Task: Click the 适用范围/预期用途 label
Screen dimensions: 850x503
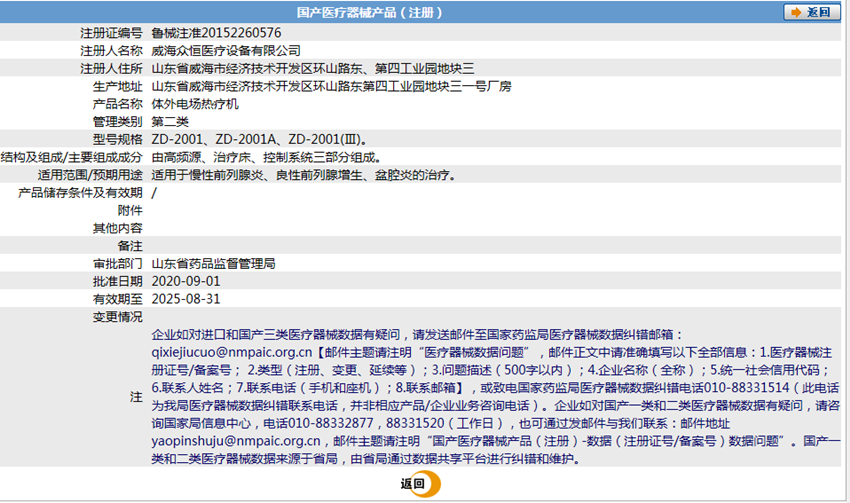Action: click(90, 175)
